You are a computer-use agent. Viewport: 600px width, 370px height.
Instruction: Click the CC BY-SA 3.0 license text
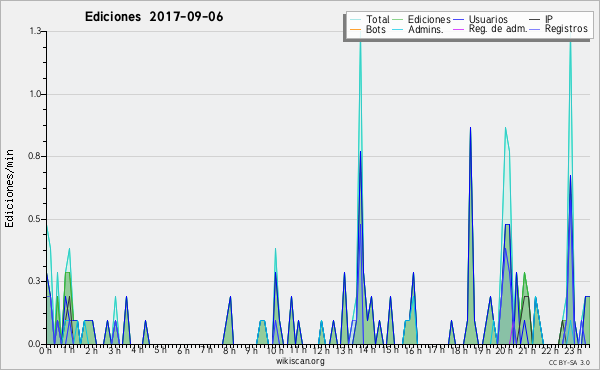569,362
